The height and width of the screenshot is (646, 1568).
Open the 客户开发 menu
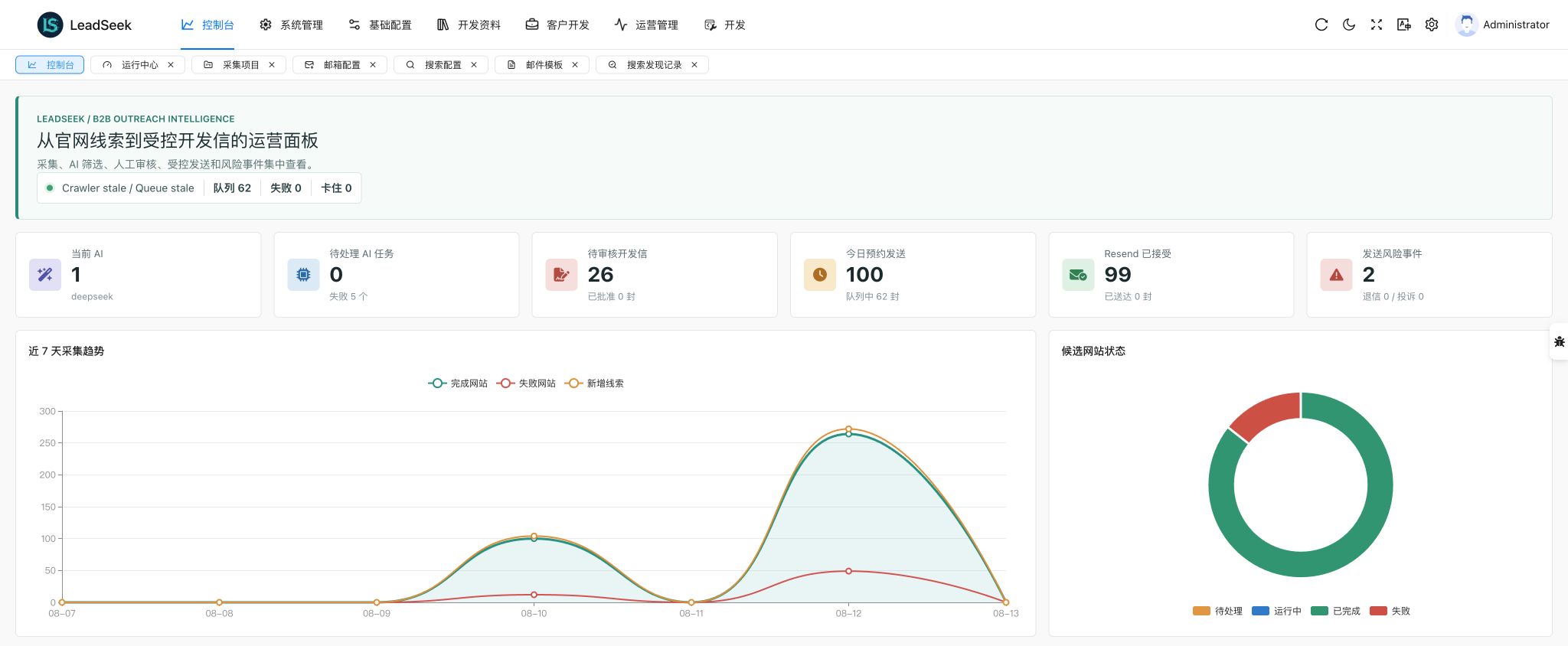point(557,24)
